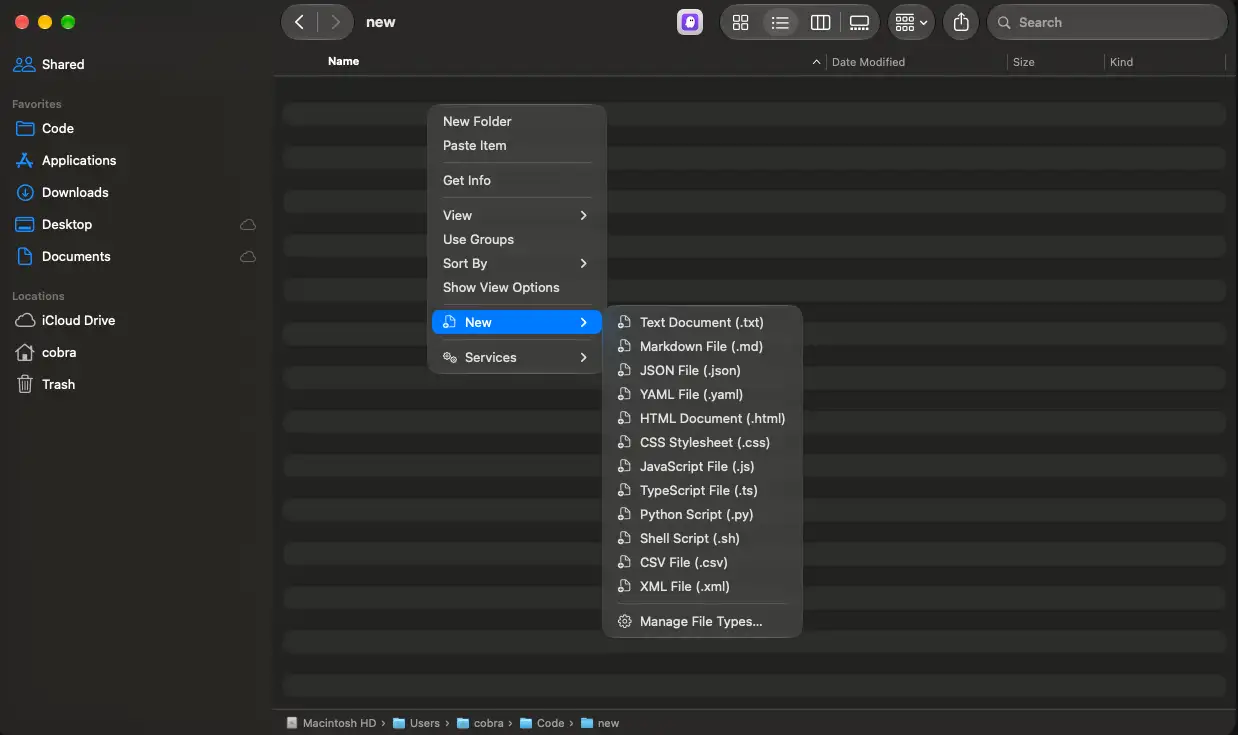Open Manage File Types settings
The image size is (1238, 735).
(x=702, y=621)
